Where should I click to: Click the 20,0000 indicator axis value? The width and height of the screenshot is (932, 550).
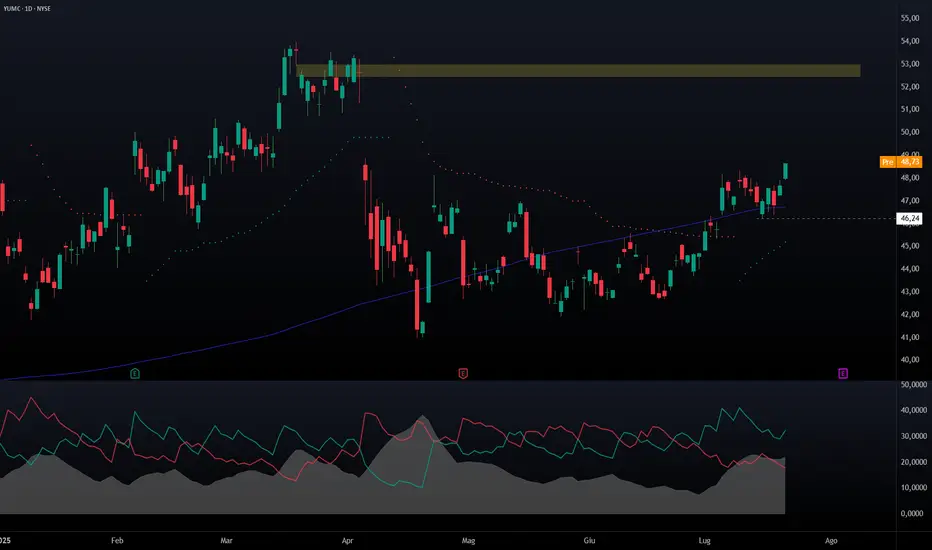(x=914, y=462)
